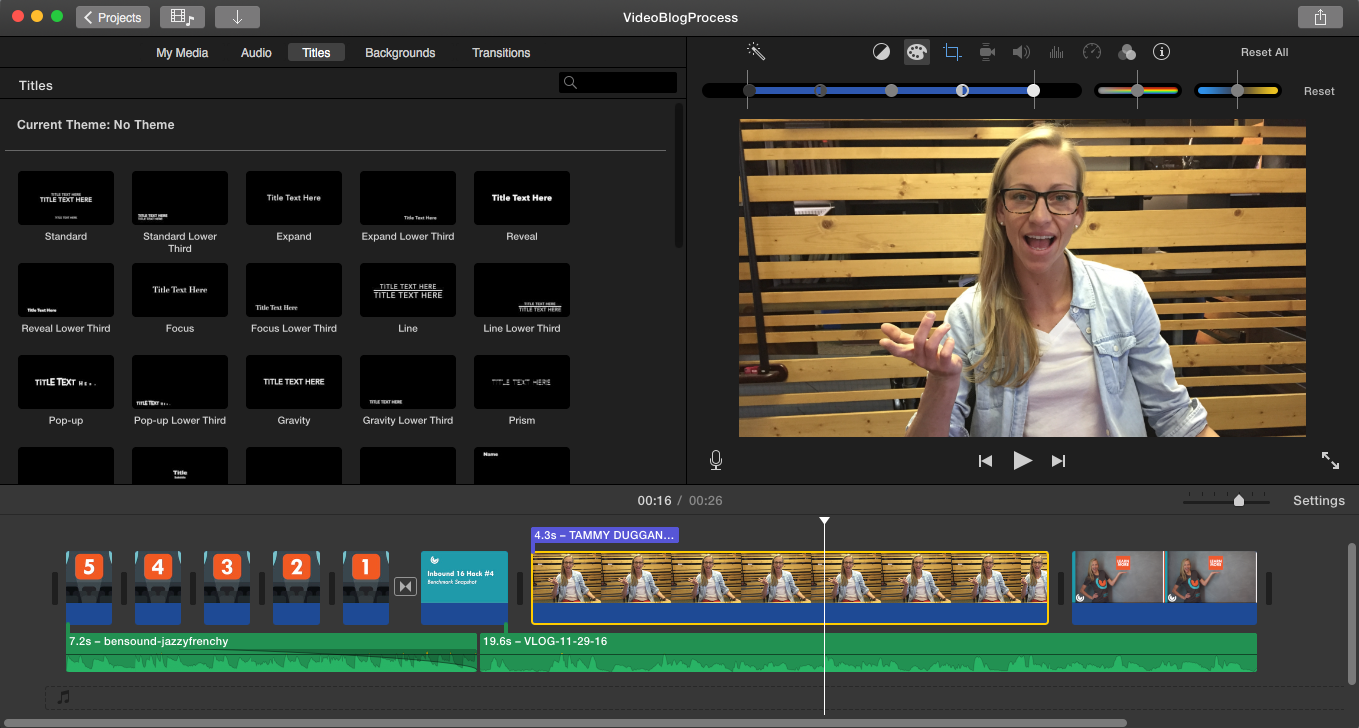The width and height of the screenshot is (1359, 728).
Task: Switch to the Backgrounds tab
Action: click(400, 52)
